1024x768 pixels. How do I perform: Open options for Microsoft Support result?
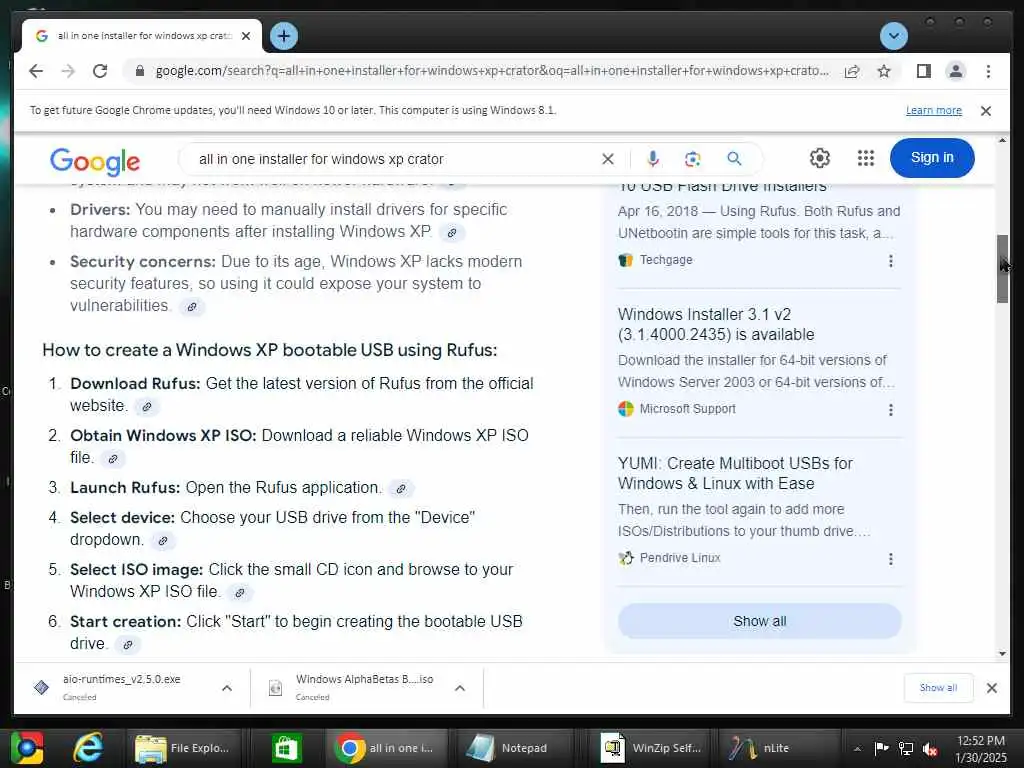(891, 410)
